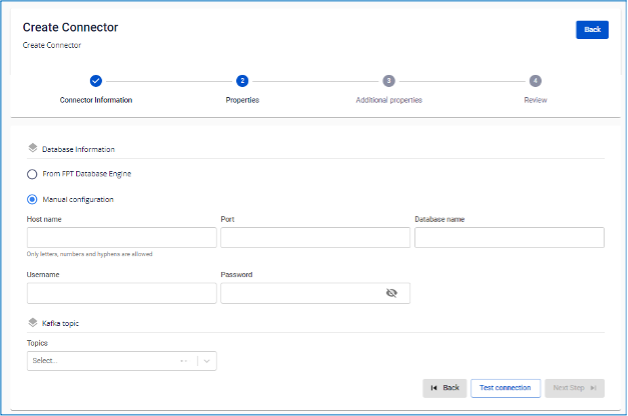This screenshot has height=416, width=628.
Task: Select step 4 Review circle
Action: (535, 81)
